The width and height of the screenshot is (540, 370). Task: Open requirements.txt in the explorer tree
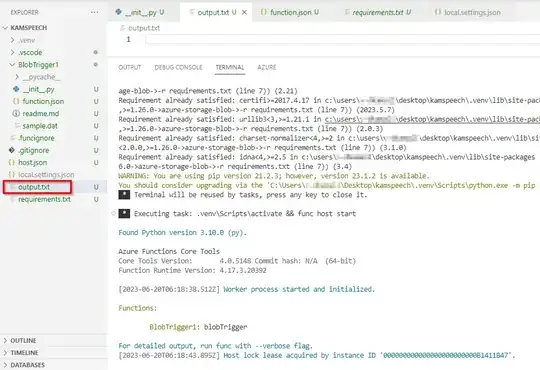point(44,199)
